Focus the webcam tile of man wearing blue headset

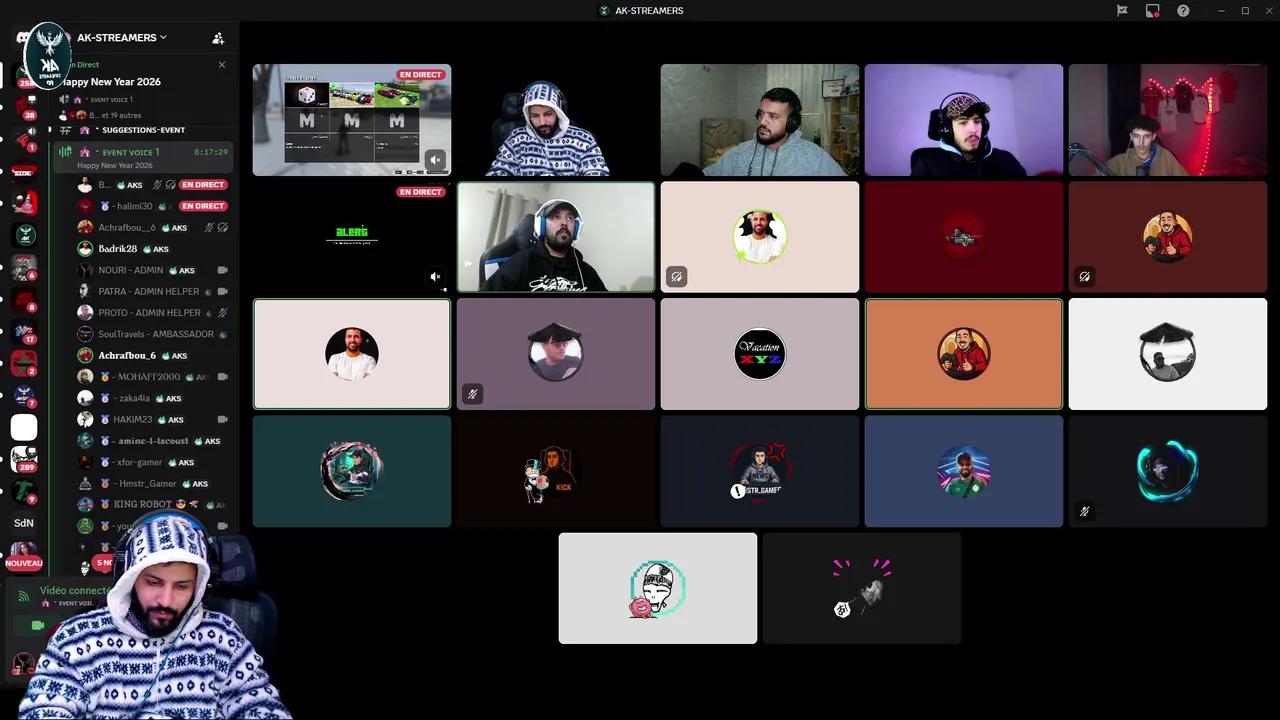click(556, 237)
